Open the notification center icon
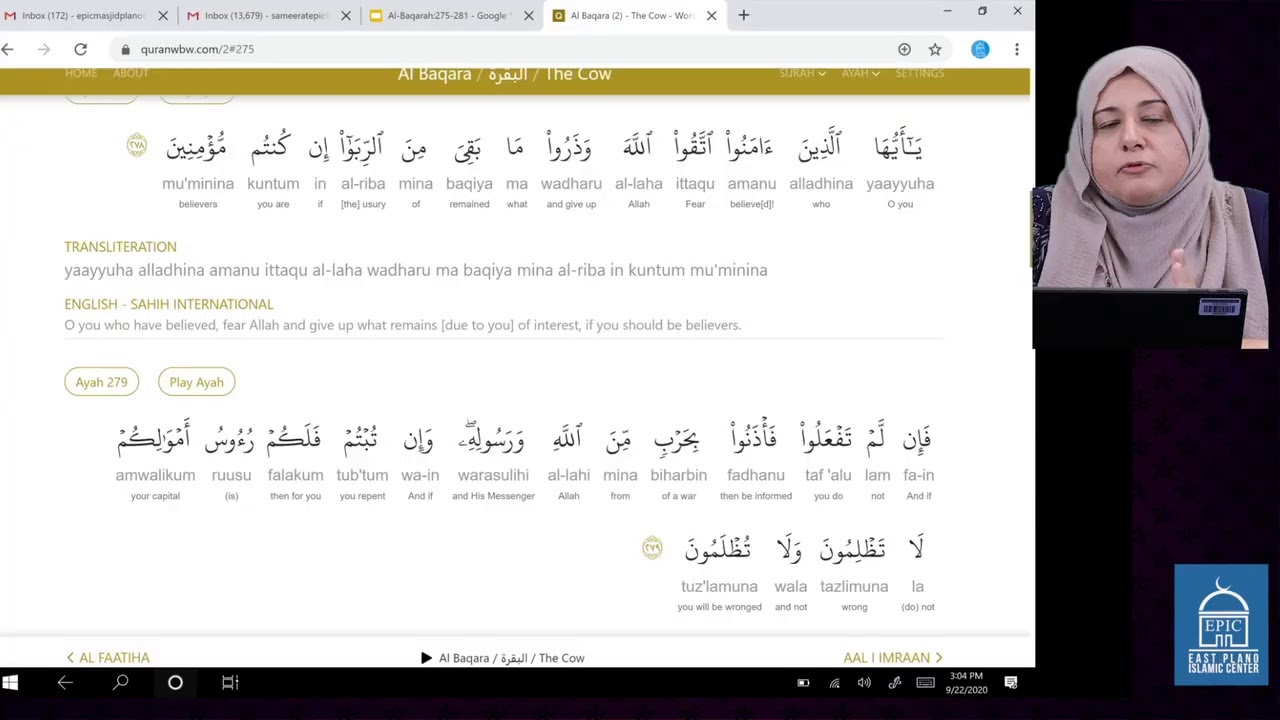Image resolution: width=1280 pixels, height=720 pixels. 1011,683
